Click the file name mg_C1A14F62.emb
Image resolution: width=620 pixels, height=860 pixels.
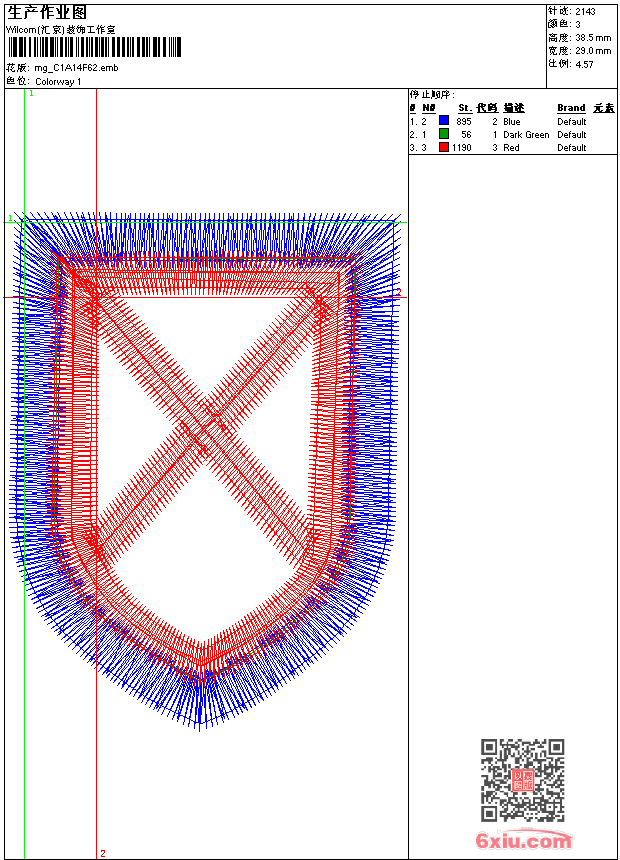pyautogui.click(x=76, y=68)
